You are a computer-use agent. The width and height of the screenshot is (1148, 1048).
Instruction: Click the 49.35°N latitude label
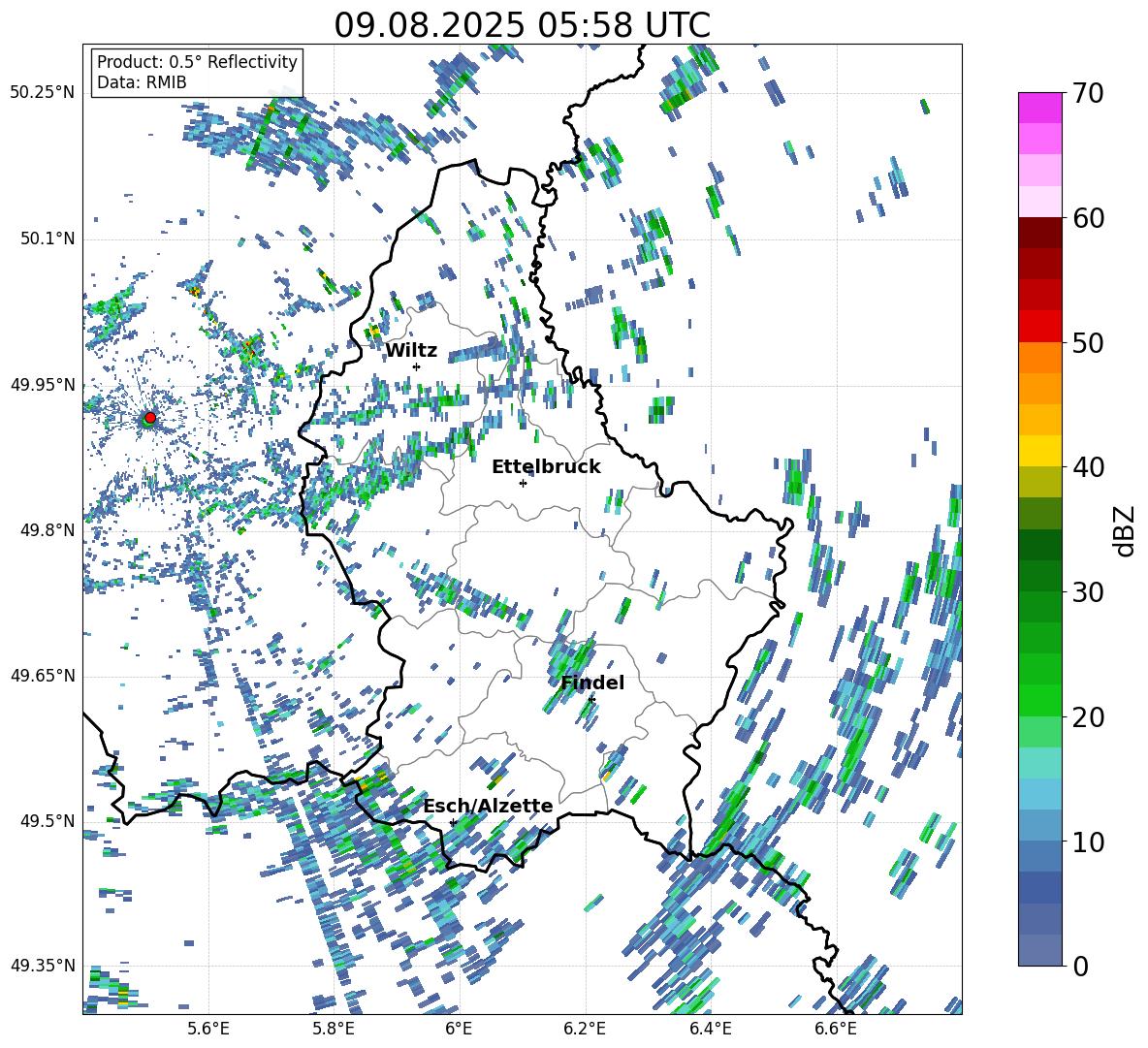click(x=43, y=966)
